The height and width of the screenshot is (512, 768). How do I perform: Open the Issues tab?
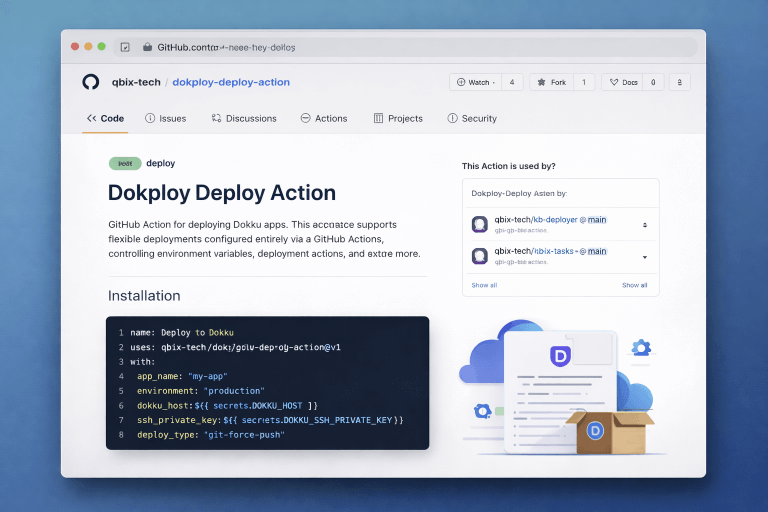(x=166, y=118)
